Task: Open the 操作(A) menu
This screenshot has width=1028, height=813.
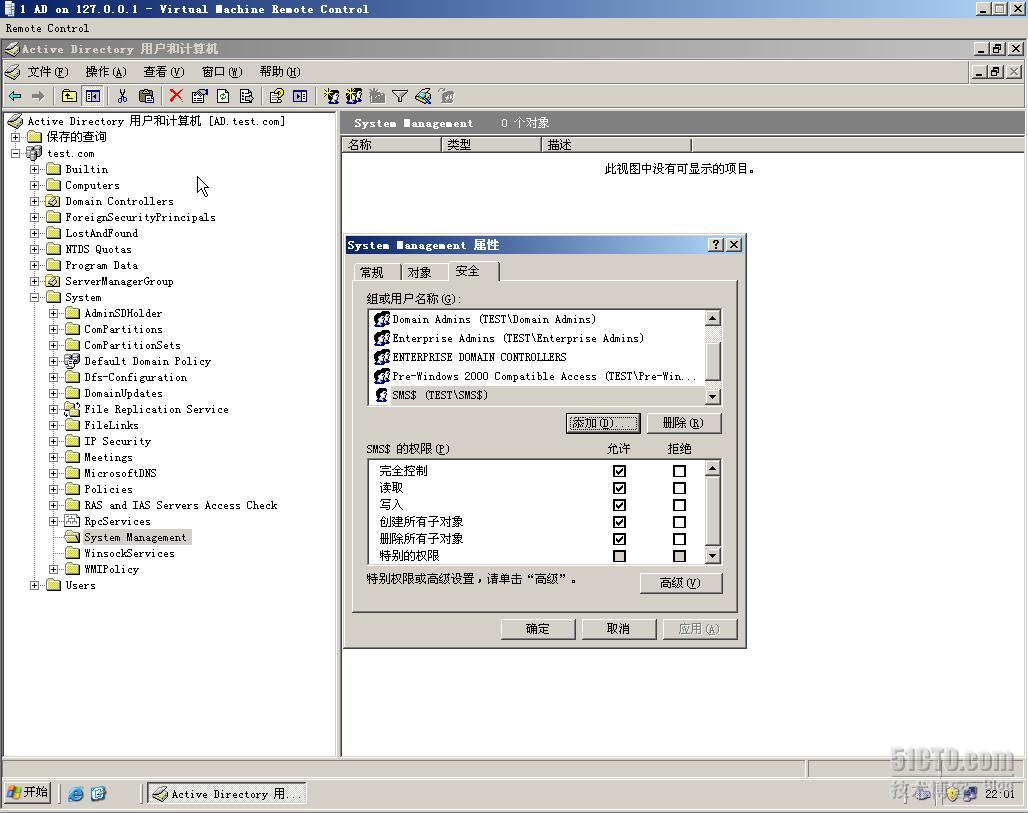Action: [x=106, y=71]
